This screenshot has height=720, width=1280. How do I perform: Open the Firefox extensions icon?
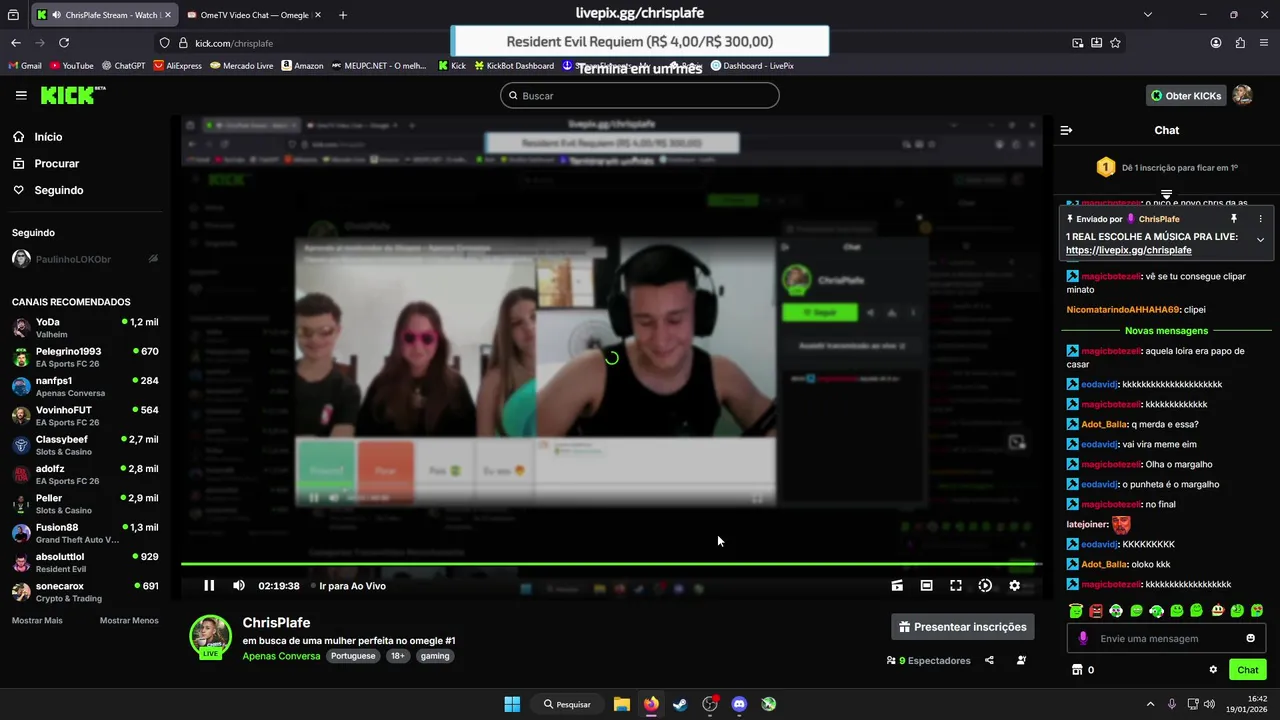(x=1240, y=43)
